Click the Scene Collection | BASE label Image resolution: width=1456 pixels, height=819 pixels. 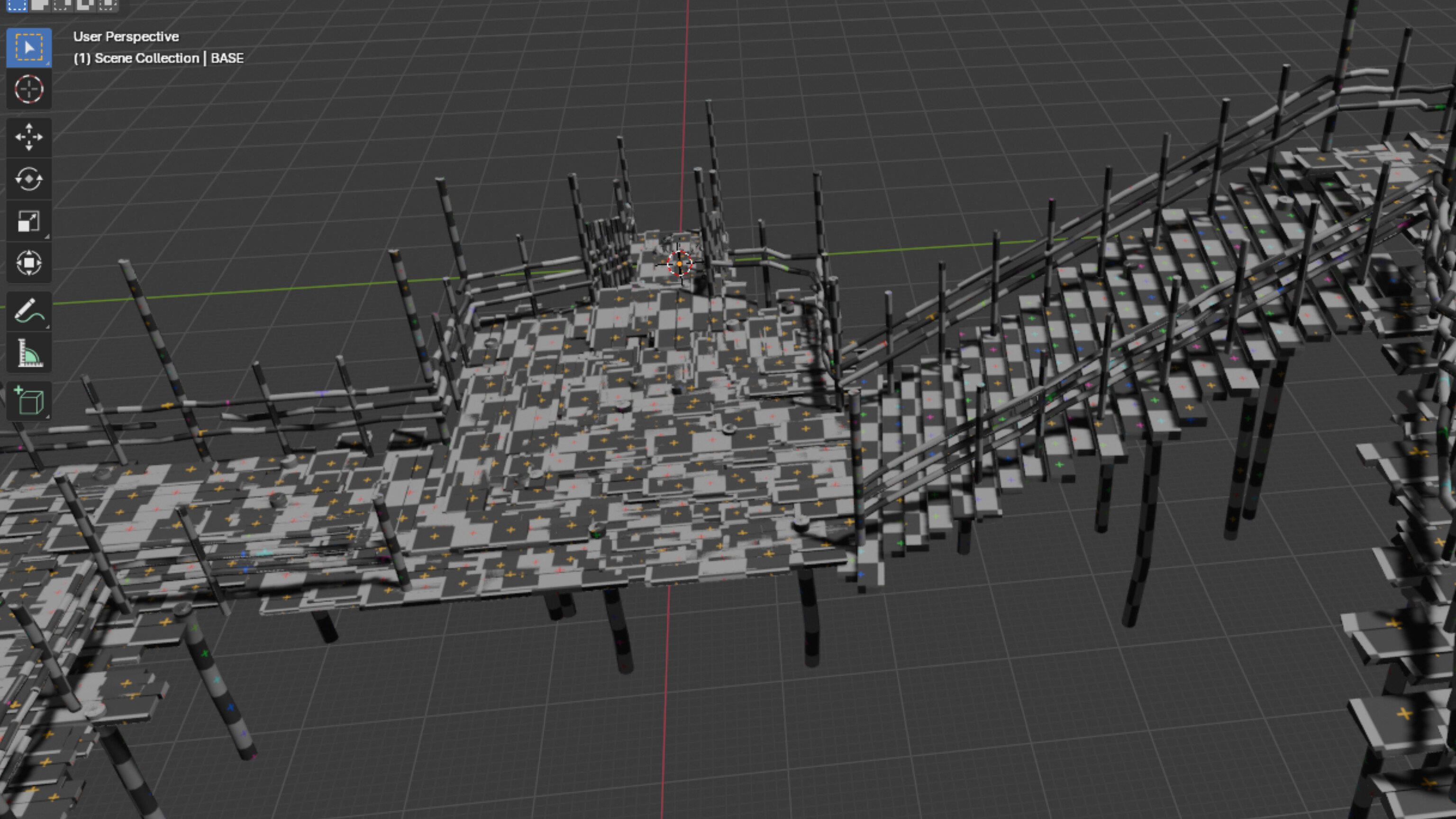pyautogui.click(x=158, y=58)
